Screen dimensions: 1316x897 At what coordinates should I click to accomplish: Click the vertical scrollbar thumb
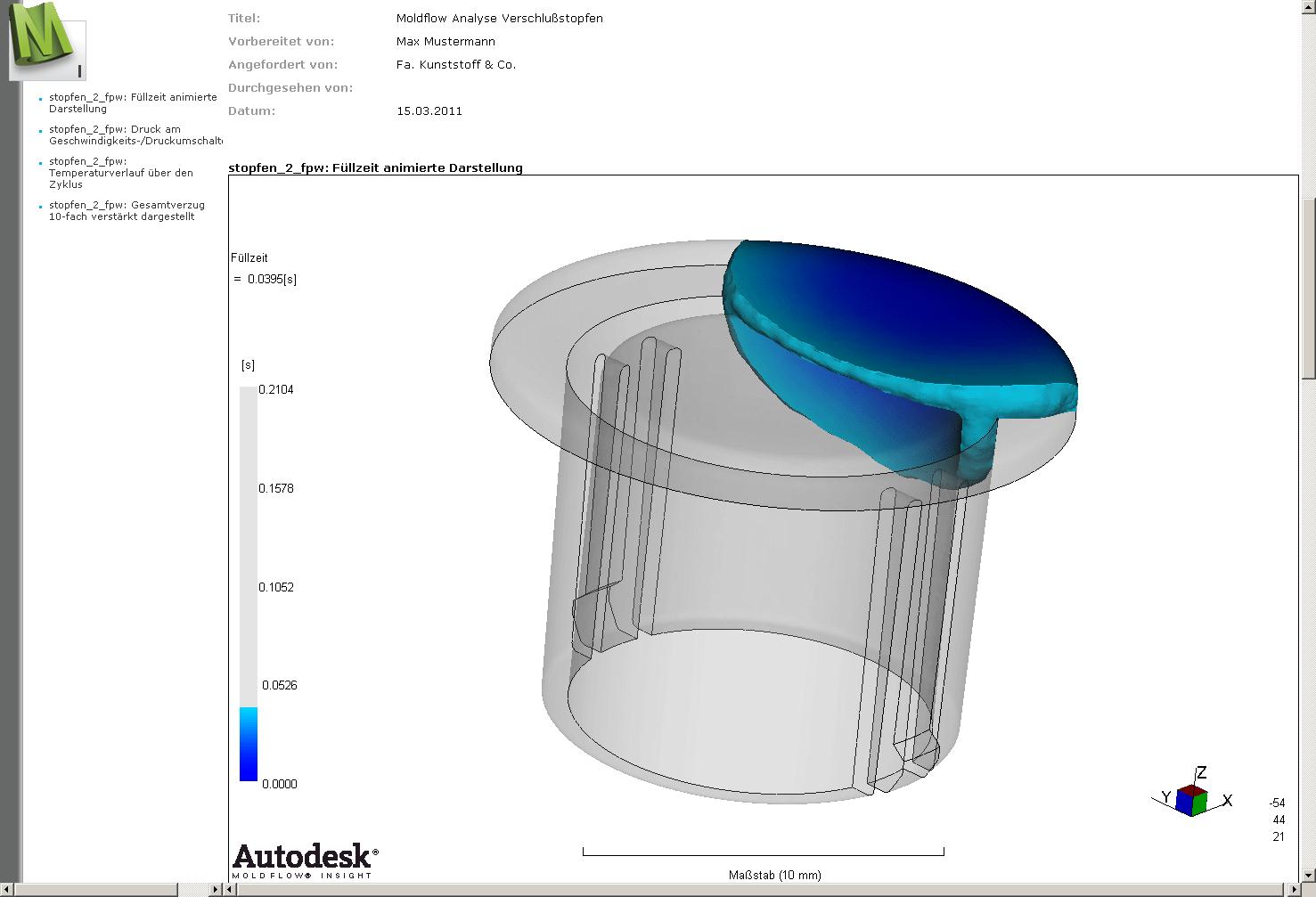click(x=1308, y=289)
